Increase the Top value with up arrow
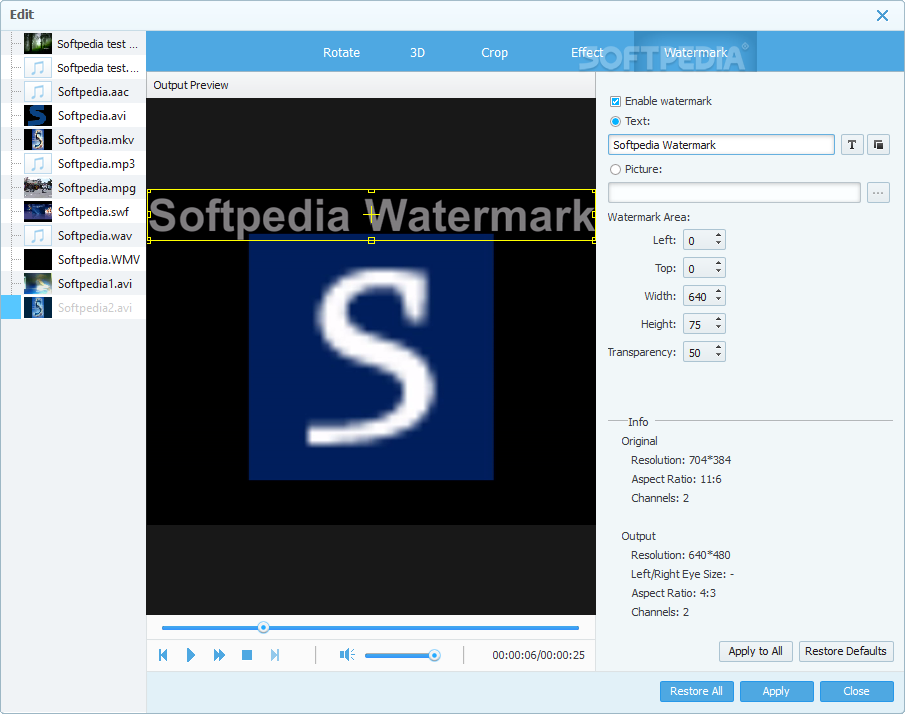The height and width of the screenshot is (714, 905). 718,263
